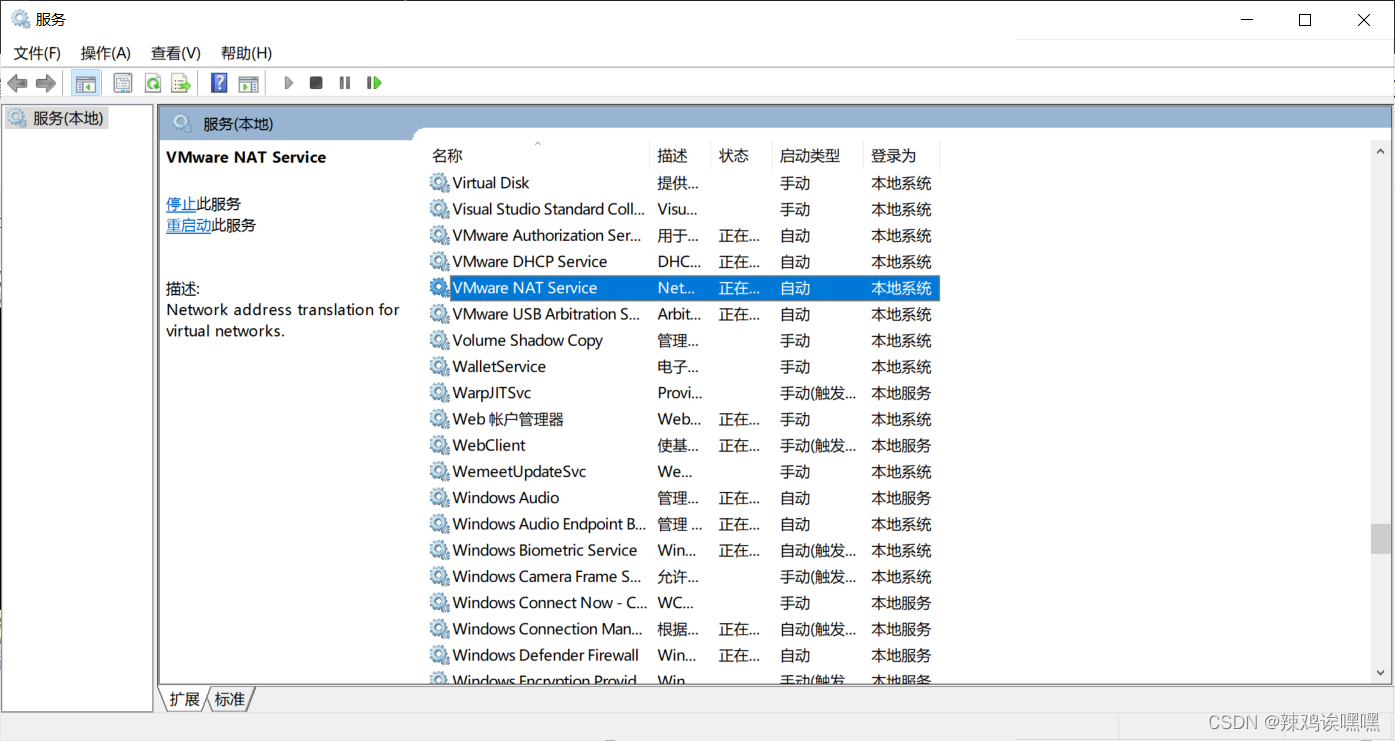Image resolution: width=1395 pixels, height=741 pixels.
Task: Open the 查看(V) menu
Action: 176,53
